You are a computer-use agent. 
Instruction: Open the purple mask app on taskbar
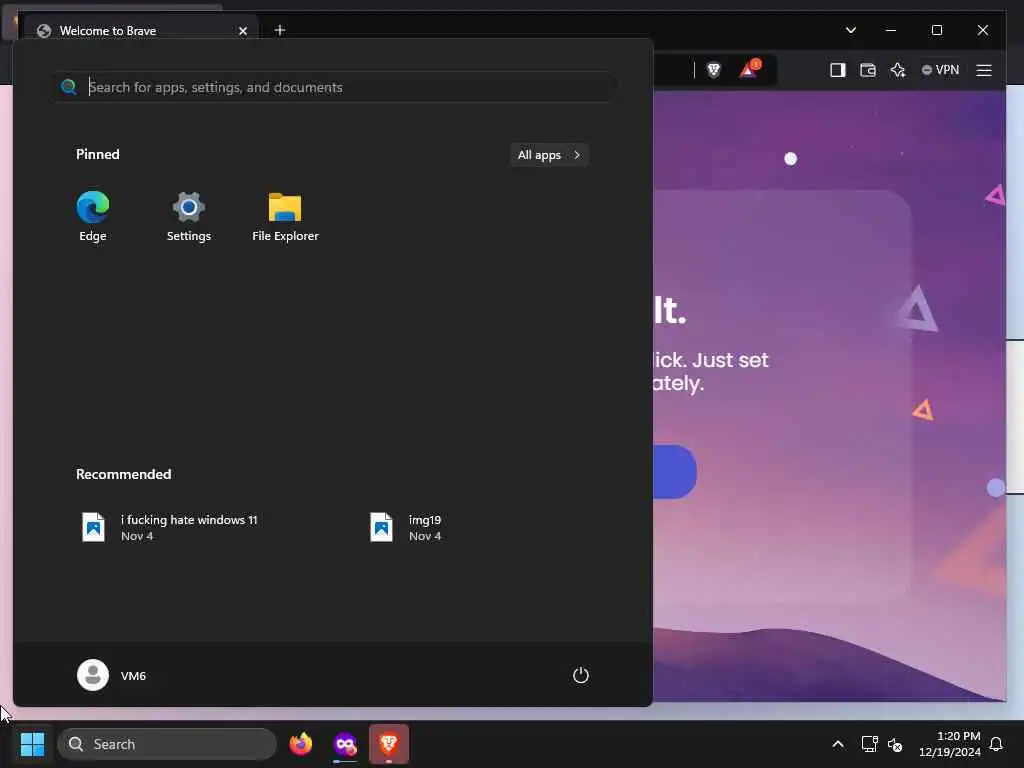tap(345, 744)
